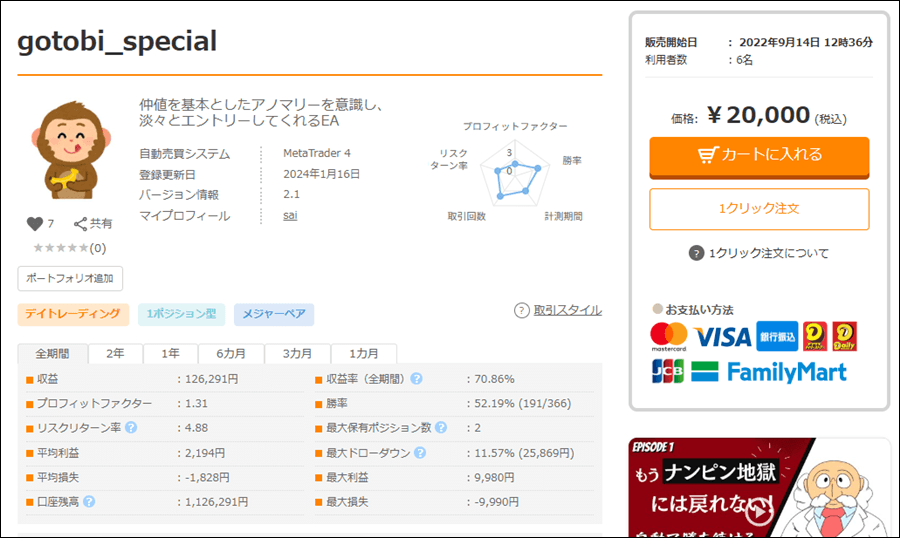This screenshot has width=900, height=538.
Task: Open the 取引スタイル link
Action: point(568,310)
